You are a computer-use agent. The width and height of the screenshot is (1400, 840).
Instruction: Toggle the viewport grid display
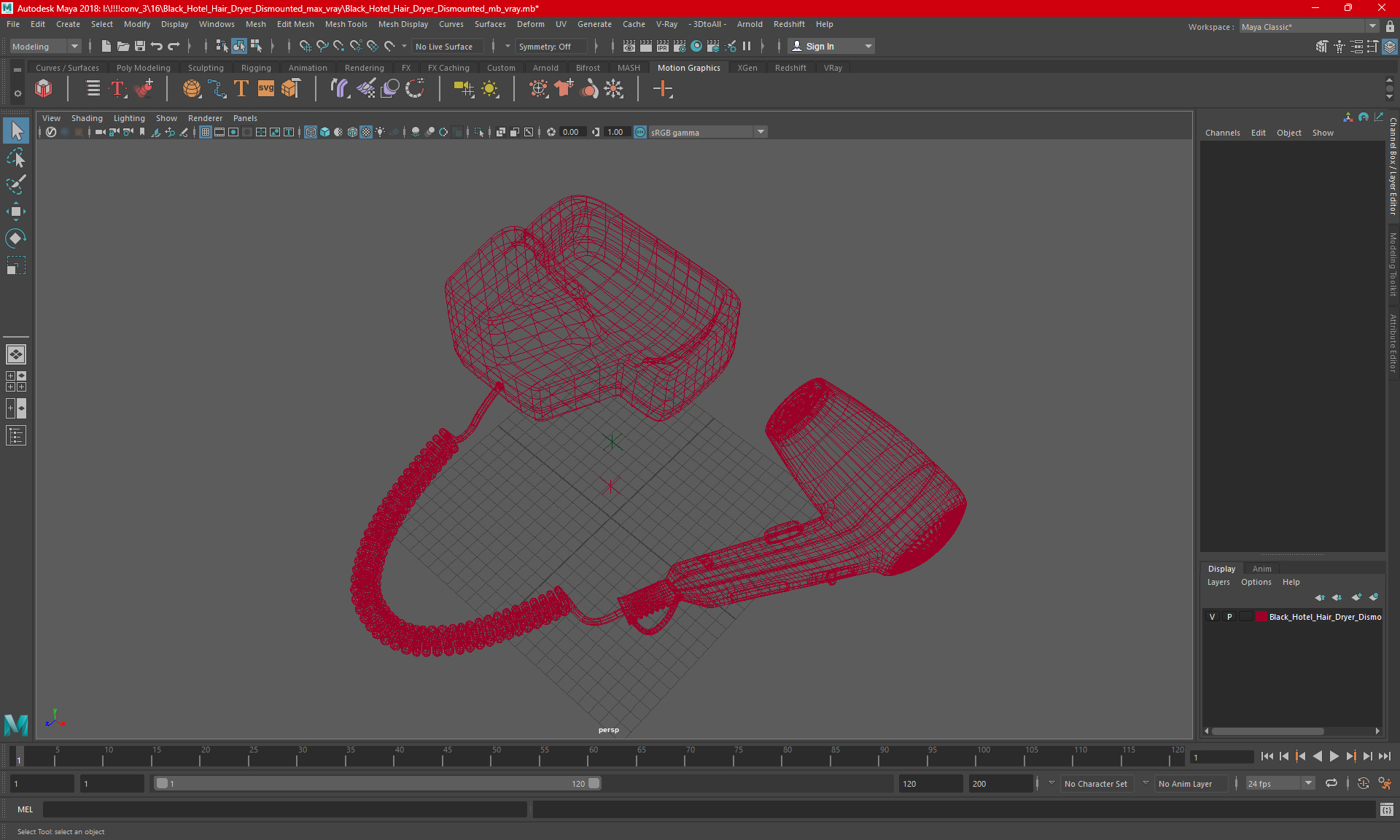206,132
